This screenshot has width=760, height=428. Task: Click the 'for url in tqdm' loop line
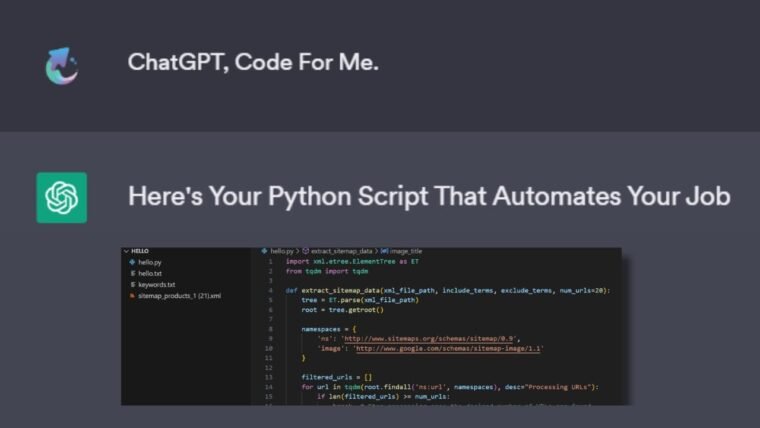click(x=450, y=387)
